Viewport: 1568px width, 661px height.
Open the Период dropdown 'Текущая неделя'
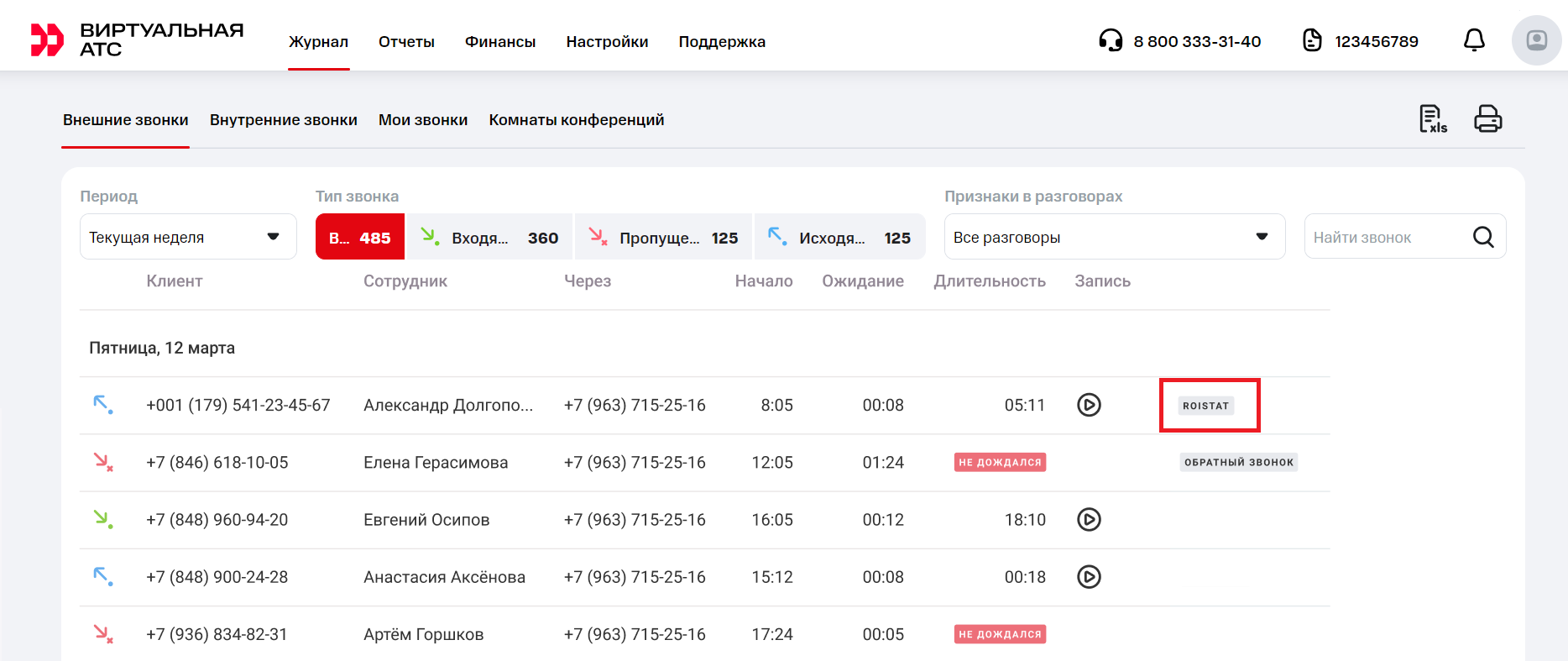pyautogui.click(x=188, y=238)
